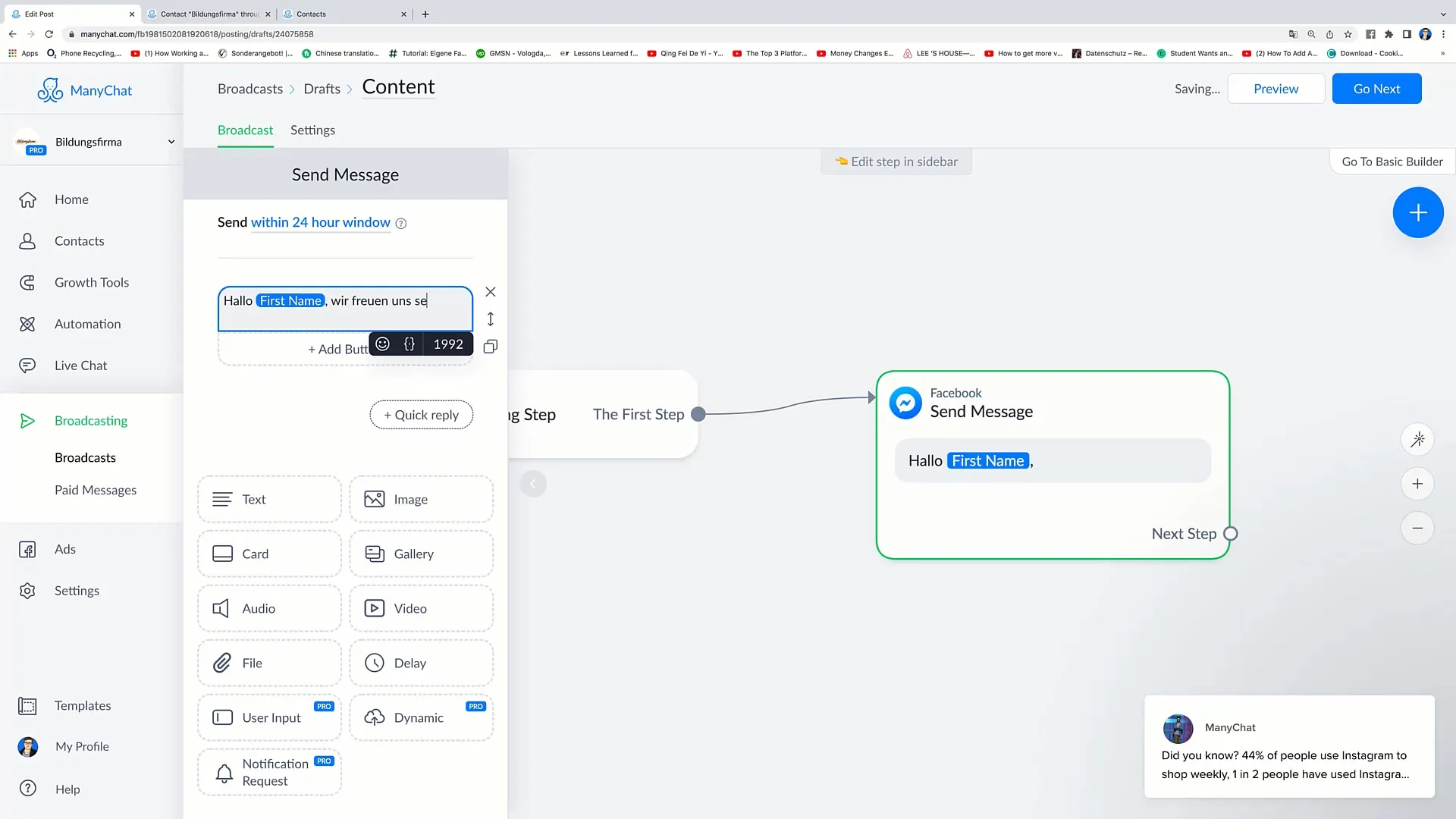Screen dimensions: 1456x819
Task: Select the Broadcast tab
Action: tap(245, 130)
